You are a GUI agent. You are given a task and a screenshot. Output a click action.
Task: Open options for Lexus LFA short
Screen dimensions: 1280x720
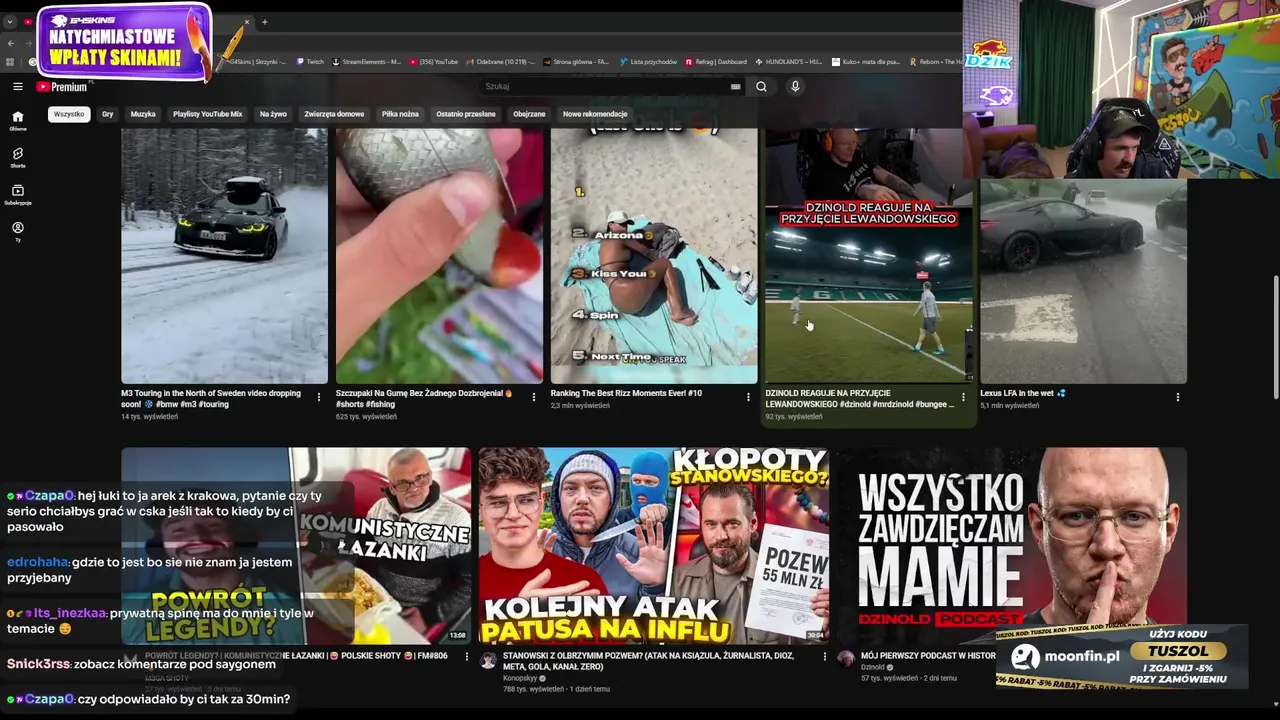[x=1177, y=397]
